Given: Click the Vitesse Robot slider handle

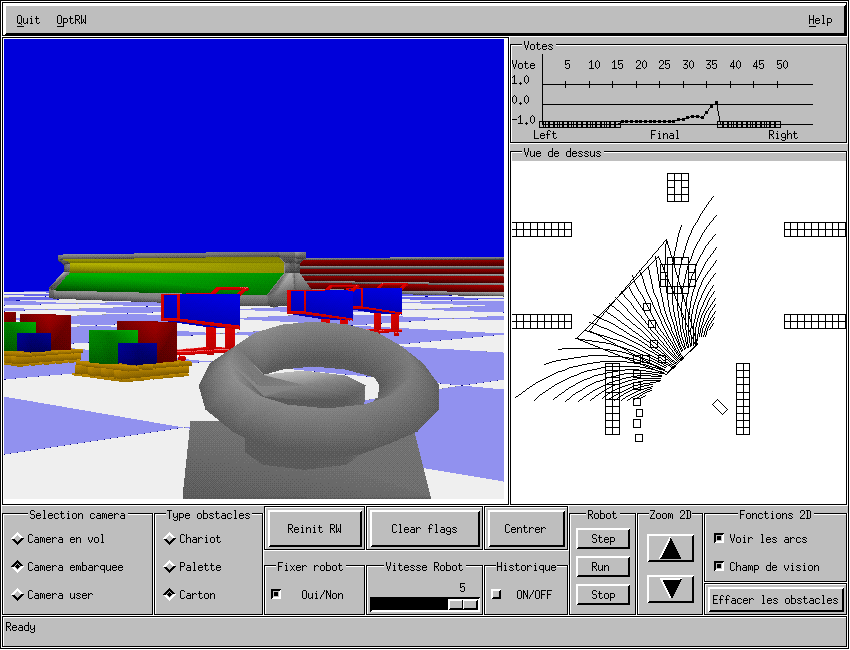Looking at the screenshot, I should (462, 604).
